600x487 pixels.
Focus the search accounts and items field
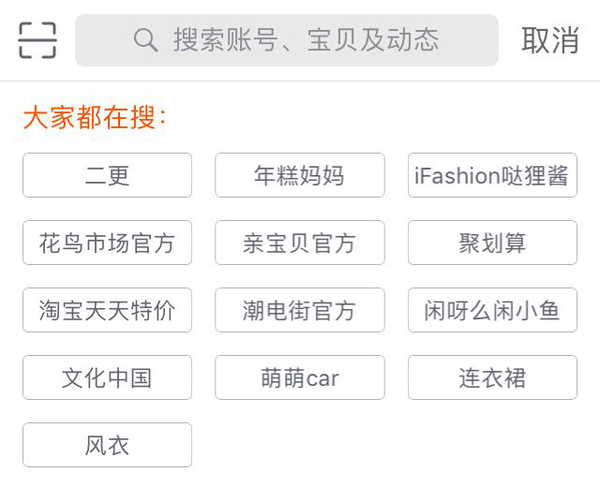pyautogui.click(x=287, y=40)
